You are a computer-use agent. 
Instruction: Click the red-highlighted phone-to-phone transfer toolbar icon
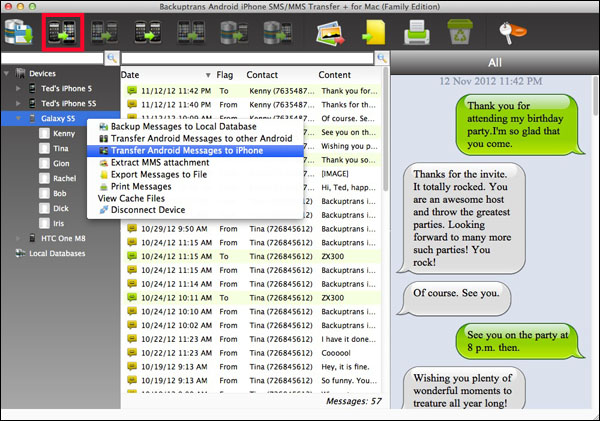pos(63,33)
